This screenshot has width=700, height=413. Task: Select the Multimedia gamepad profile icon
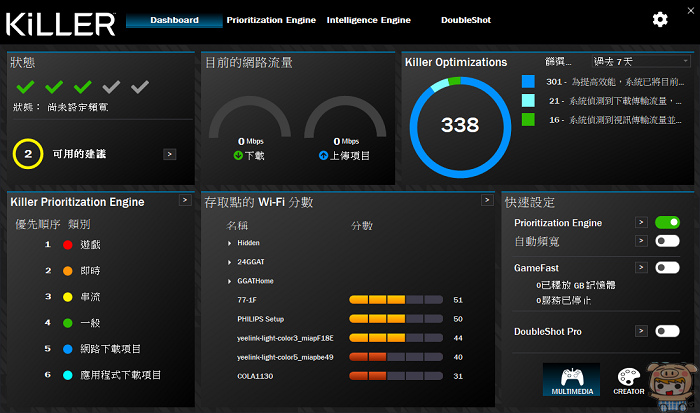coord(570,380)
